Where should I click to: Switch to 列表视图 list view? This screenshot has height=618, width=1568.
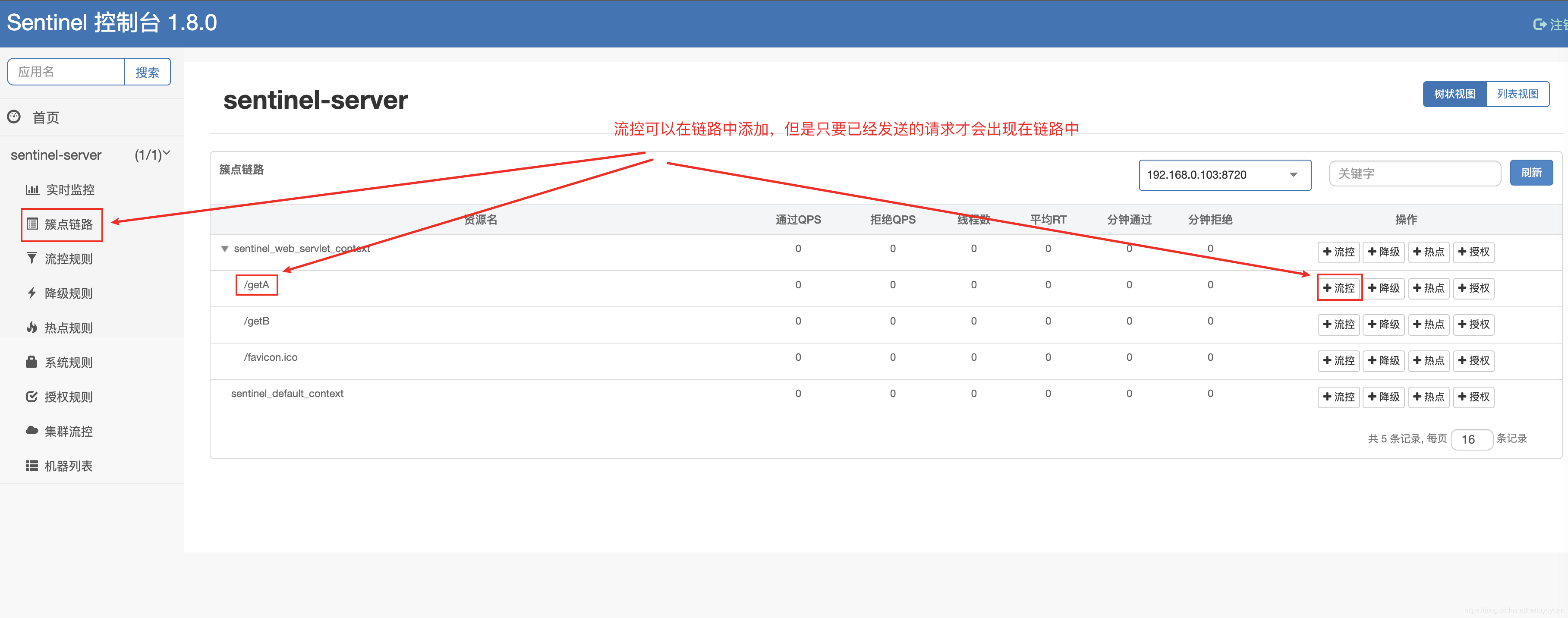[1517, 94]
